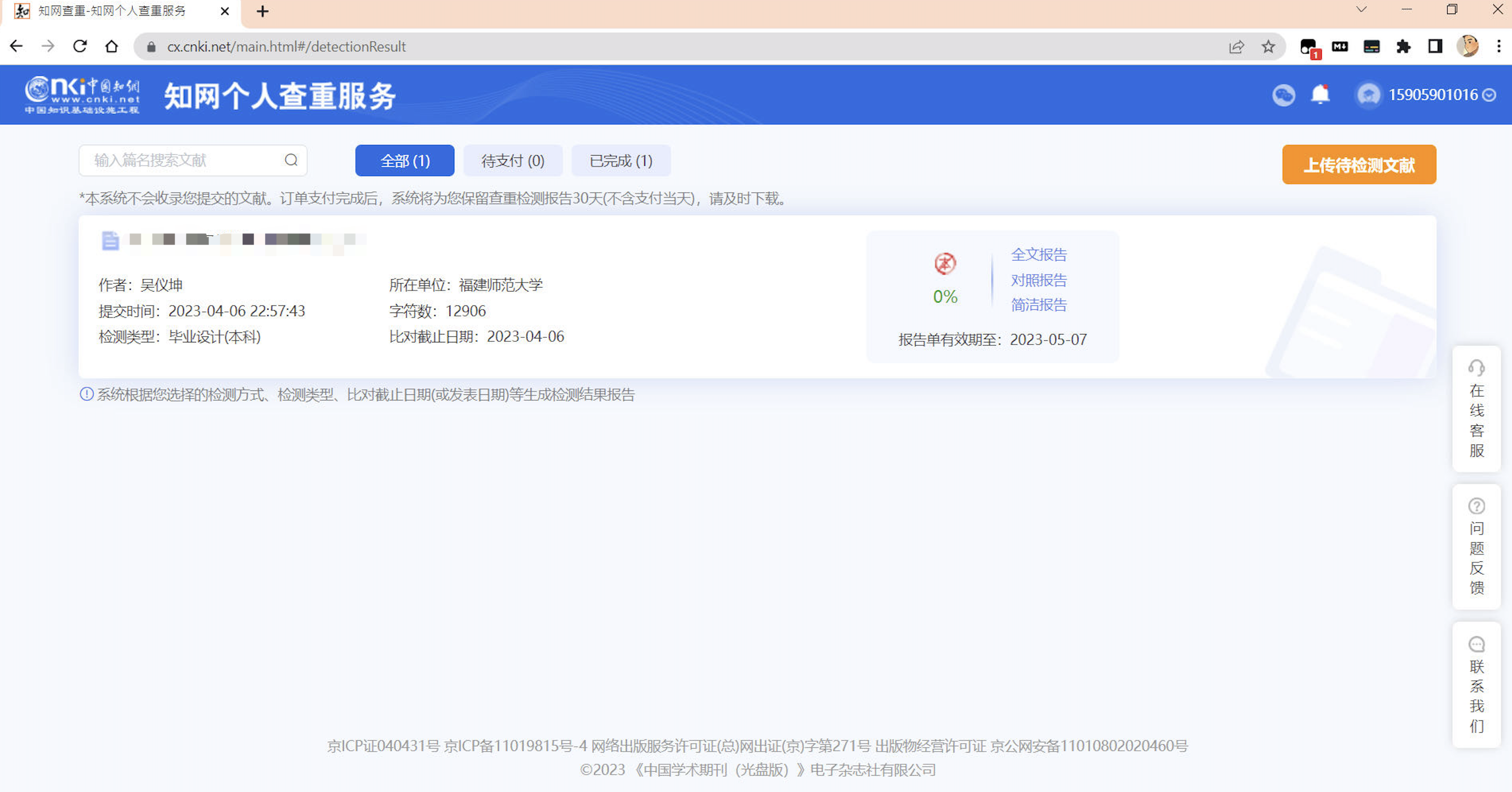Click the document file icon
This screenshot has height=792, width=1512.
pos(111,240)
